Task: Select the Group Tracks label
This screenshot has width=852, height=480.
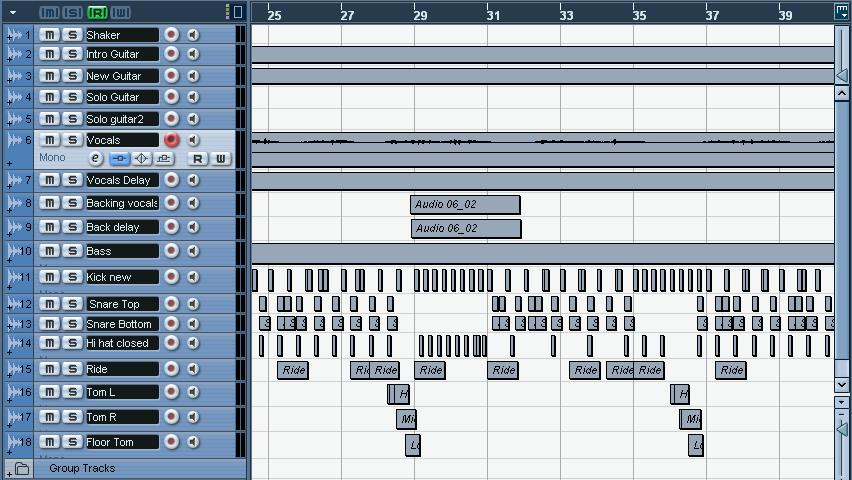Action: (x=82, y=468)
